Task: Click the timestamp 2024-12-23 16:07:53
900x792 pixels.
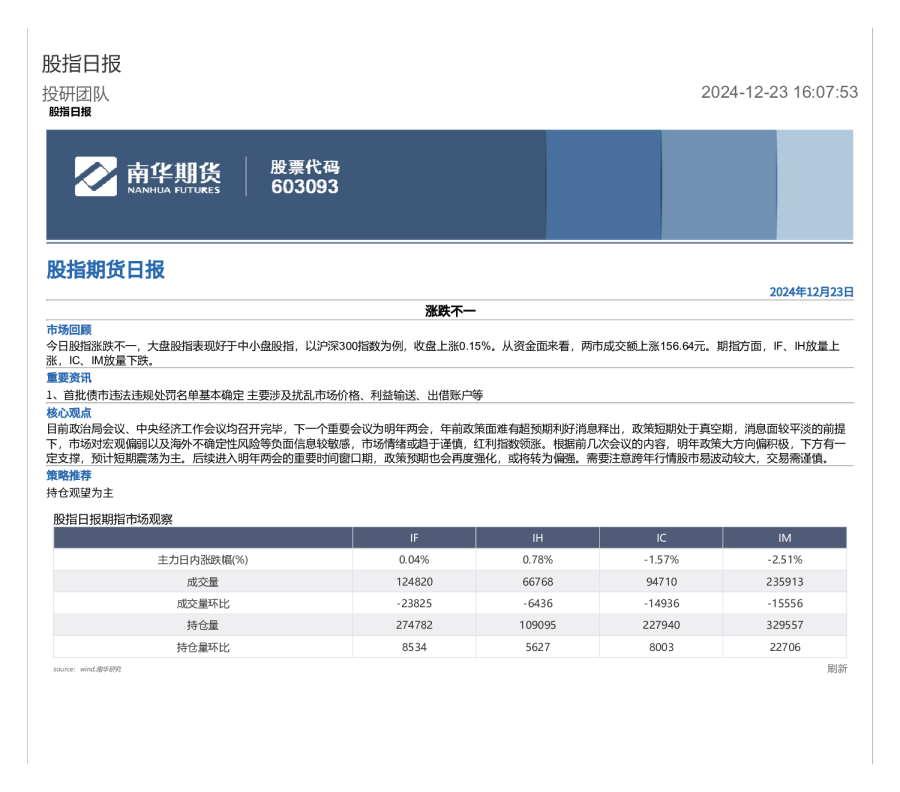Action: pos(779,92)
